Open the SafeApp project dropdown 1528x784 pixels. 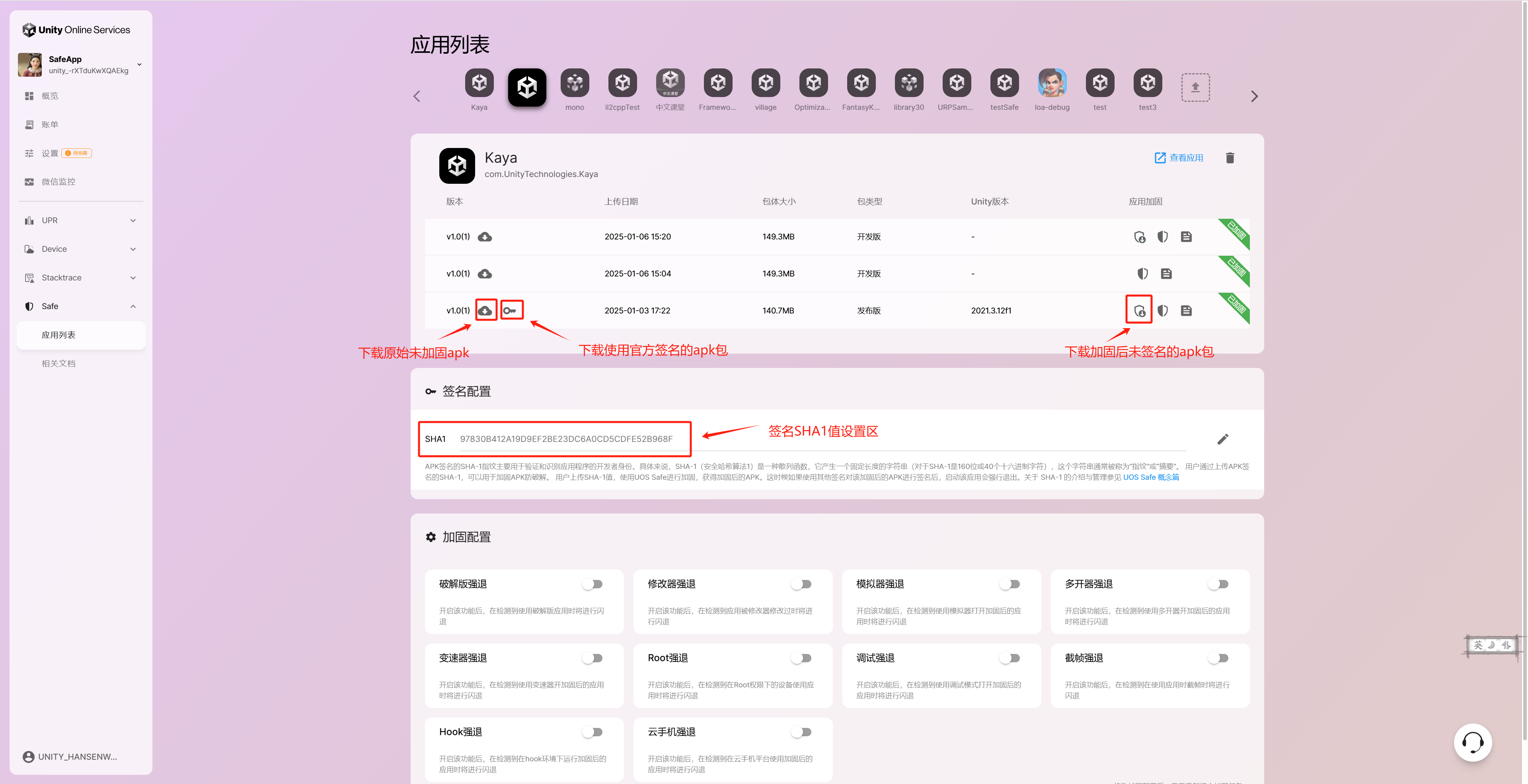pyautogui.click(x=139, y=65)
